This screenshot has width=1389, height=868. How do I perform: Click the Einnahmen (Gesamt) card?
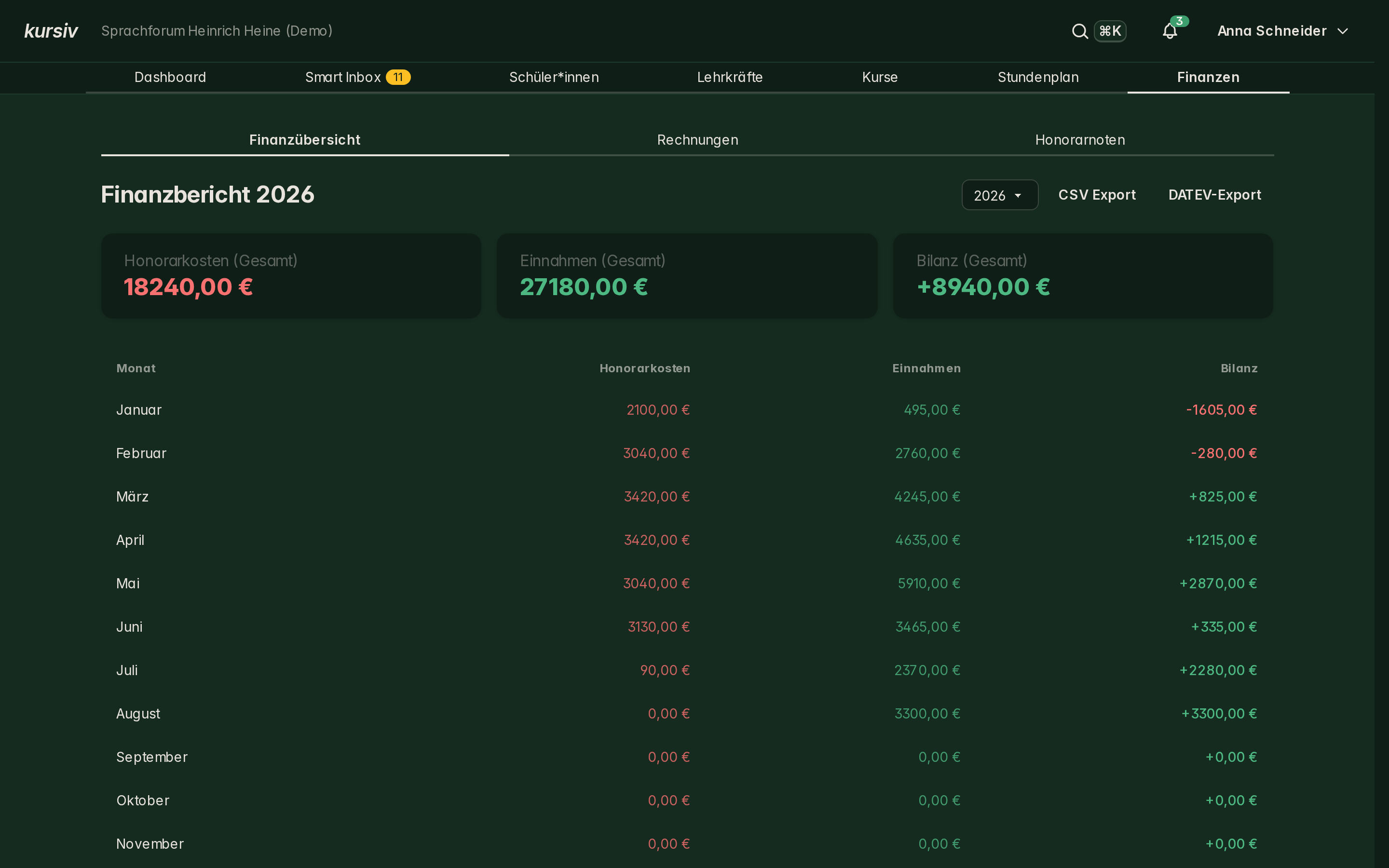(x=686, y=275)
